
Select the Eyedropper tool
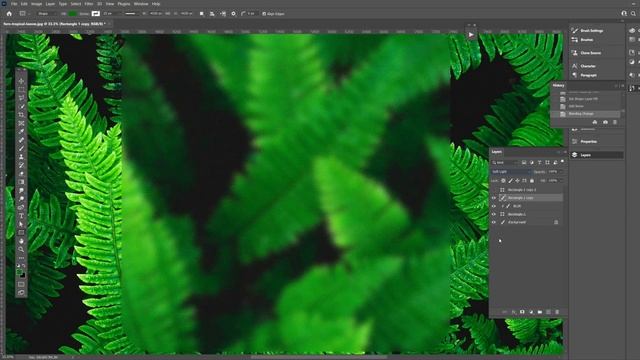pyautogui.click(x=21, y=131)
